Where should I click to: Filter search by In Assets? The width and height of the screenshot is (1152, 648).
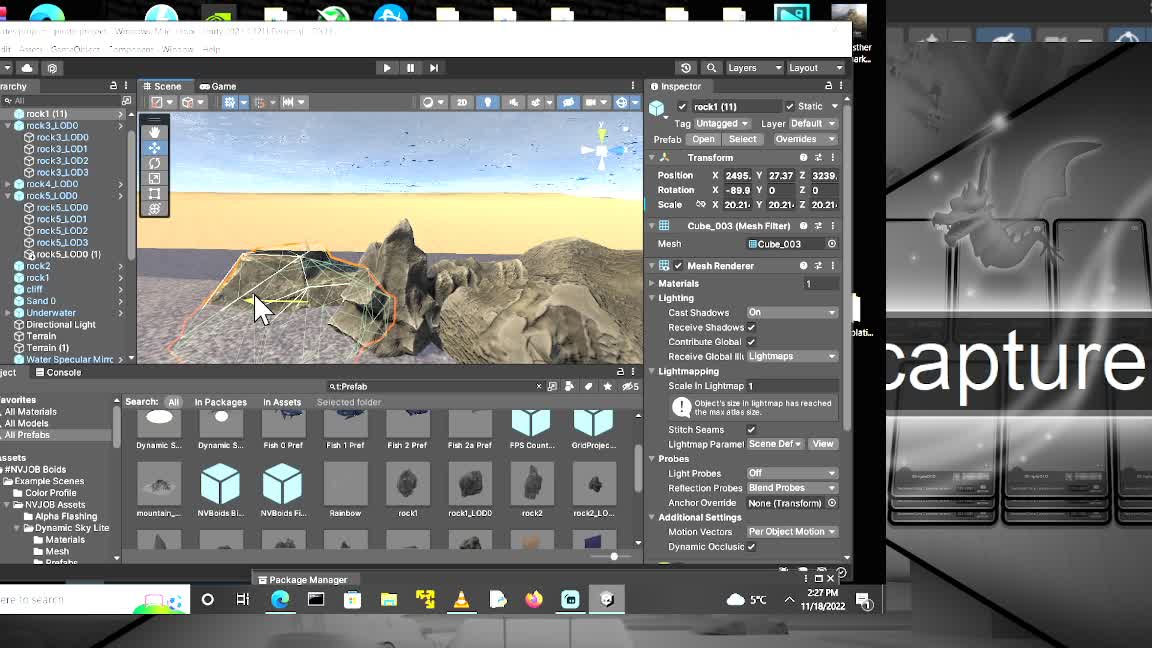(x=282, y=403)
